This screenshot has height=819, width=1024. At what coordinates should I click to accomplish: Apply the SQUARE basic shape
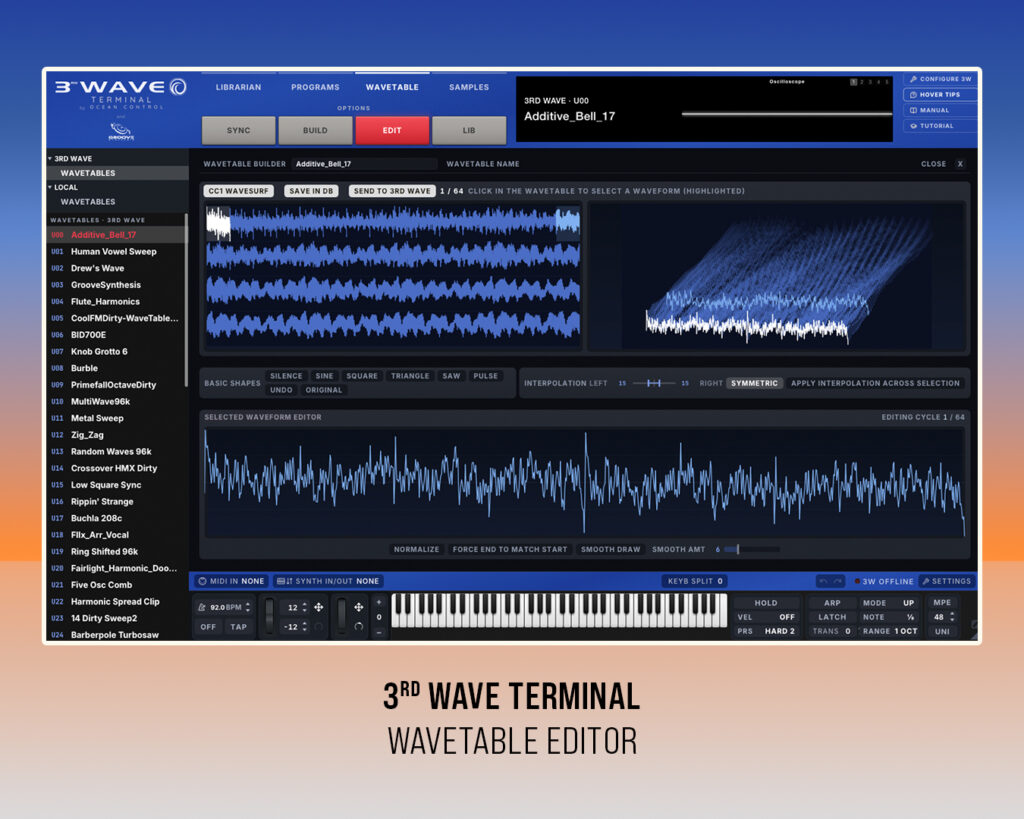(362, 376)
